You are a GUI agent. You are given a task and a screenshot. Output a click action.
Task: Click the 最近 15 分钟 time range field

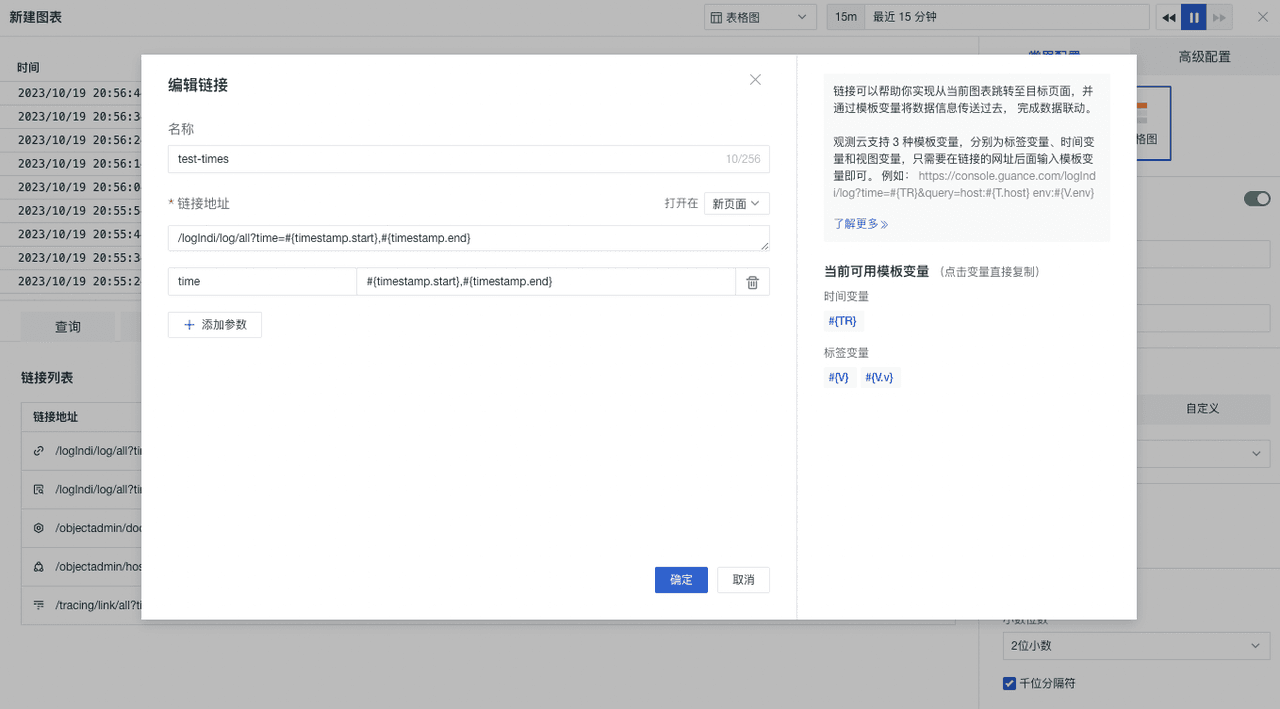[x=1007, y=17]
